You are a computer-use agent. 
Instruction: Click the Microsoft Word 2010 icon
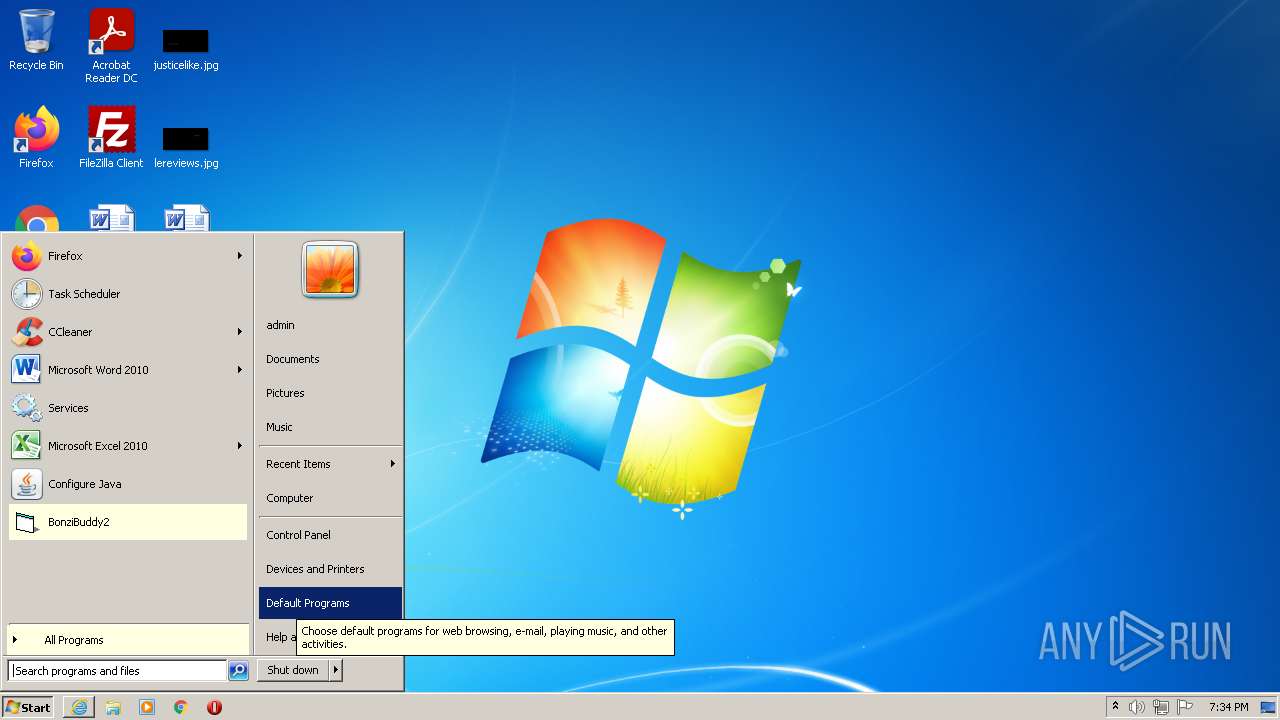pyautogui.click(x=27, y=370)
